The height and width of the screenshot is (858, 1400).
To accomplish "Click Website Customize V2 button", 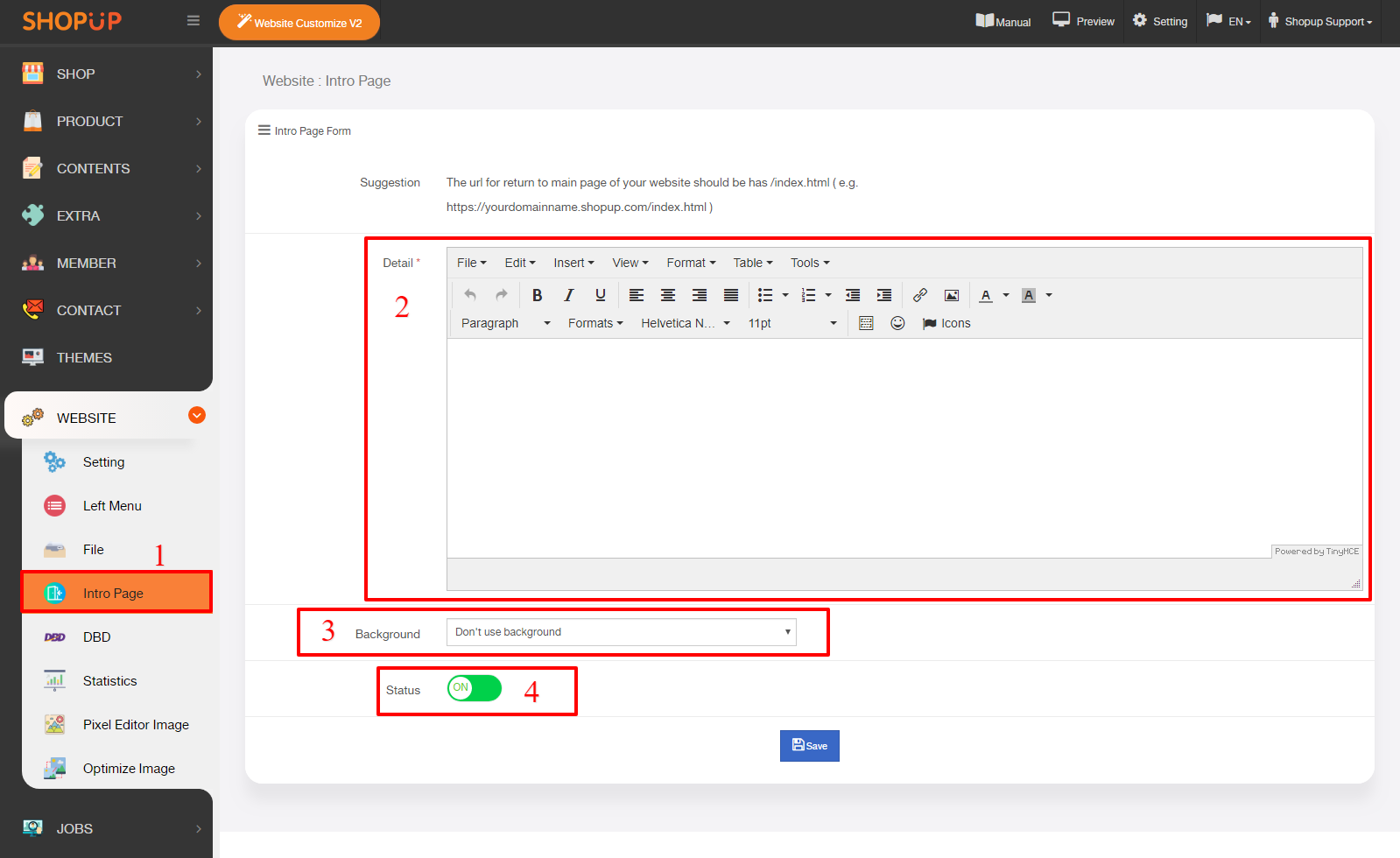I will coord(299,22).
